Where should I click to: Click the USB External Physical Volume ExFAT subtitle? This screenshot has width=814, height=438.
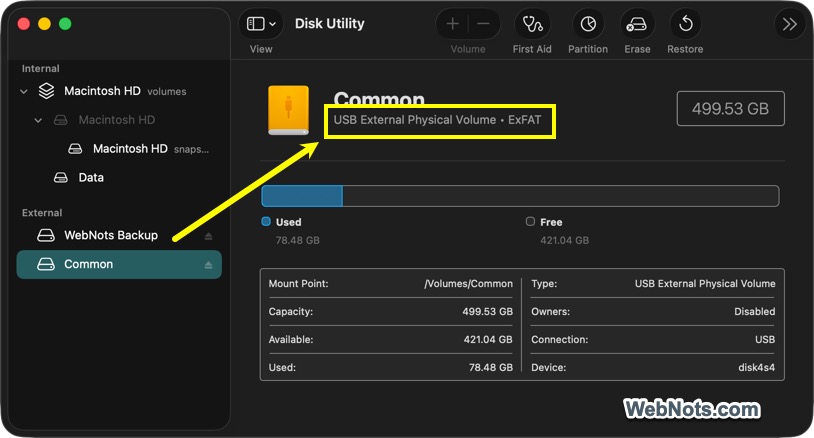click(x=437, y=120)
